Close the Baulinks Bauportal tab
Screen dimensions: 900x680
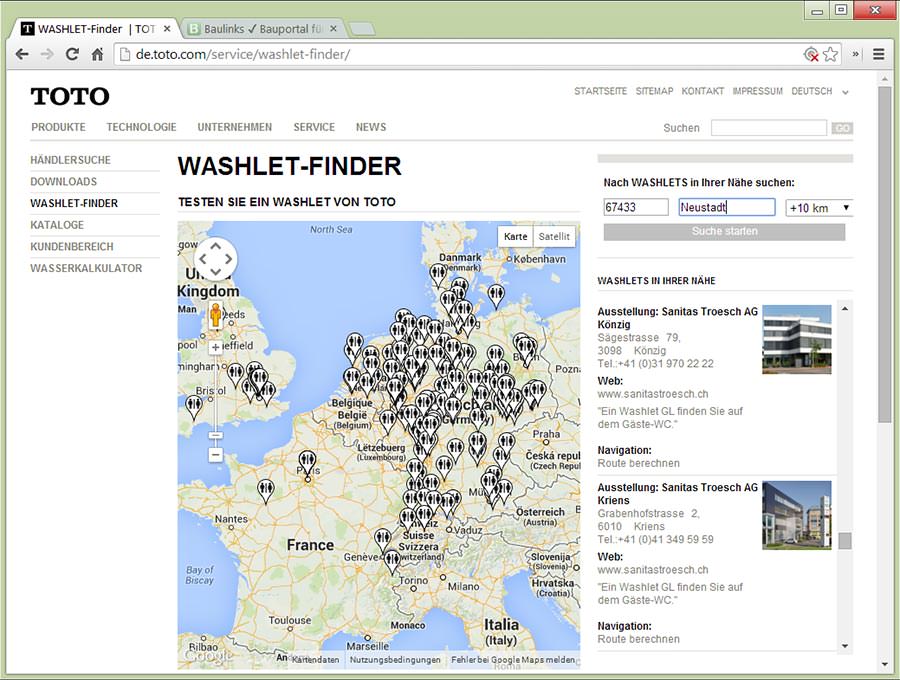point(333,29)
